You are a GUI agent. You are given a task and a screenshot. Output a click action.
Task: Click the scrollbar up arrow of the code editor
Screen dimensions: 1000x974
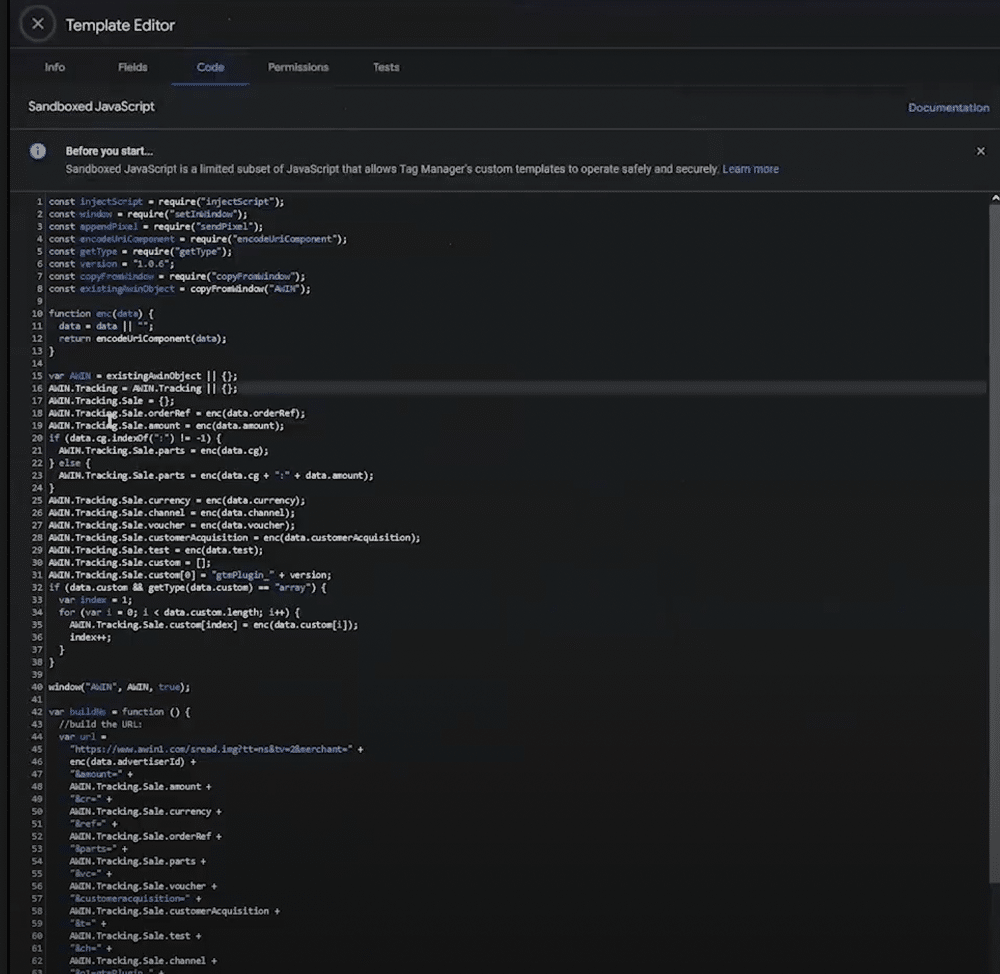pyautogui.click(x=995, y=198)
